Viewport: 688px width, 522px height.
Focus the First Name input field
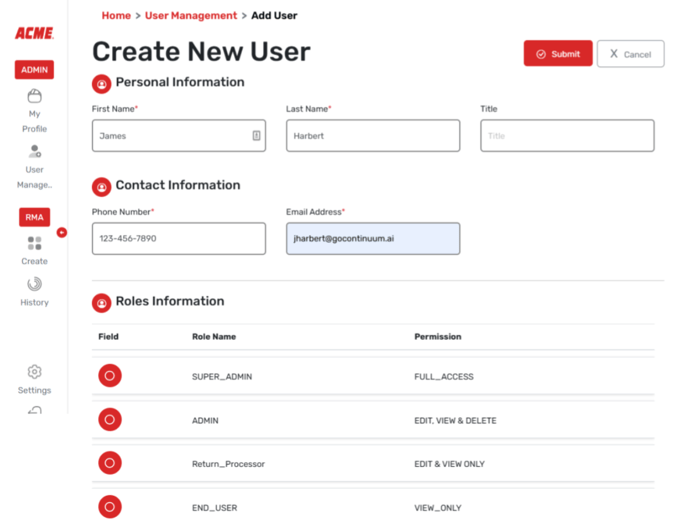tap(179, 136)
